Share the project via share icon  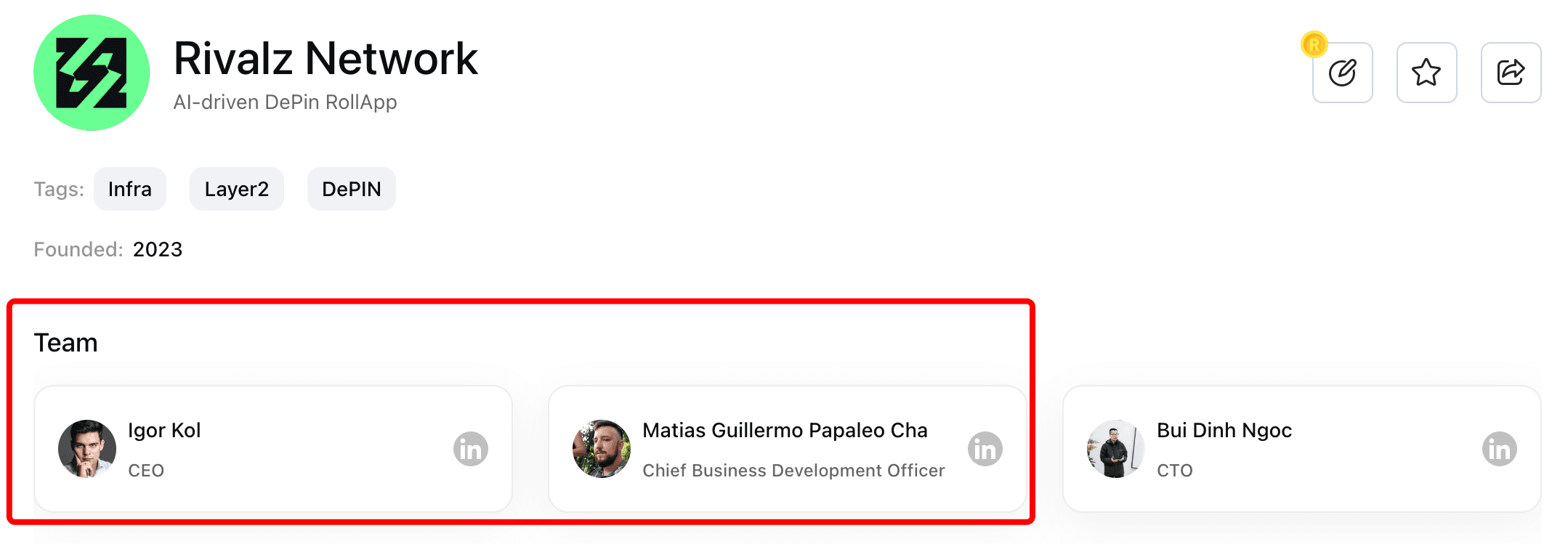click(1511, 73)
